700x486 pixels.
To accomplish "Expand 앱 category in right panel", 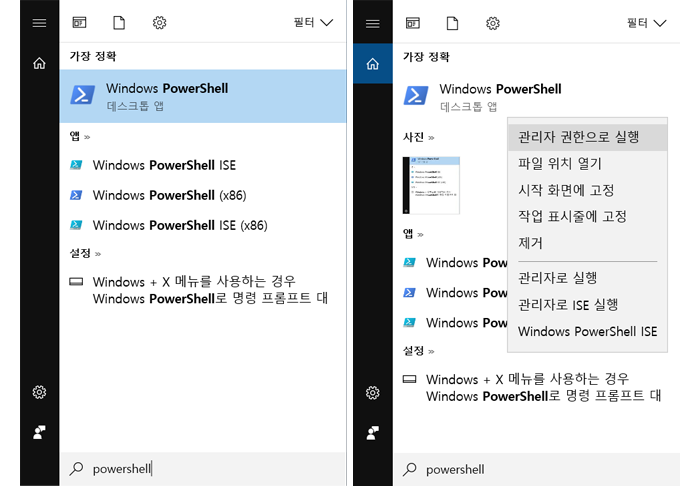I will pos(413,234).
